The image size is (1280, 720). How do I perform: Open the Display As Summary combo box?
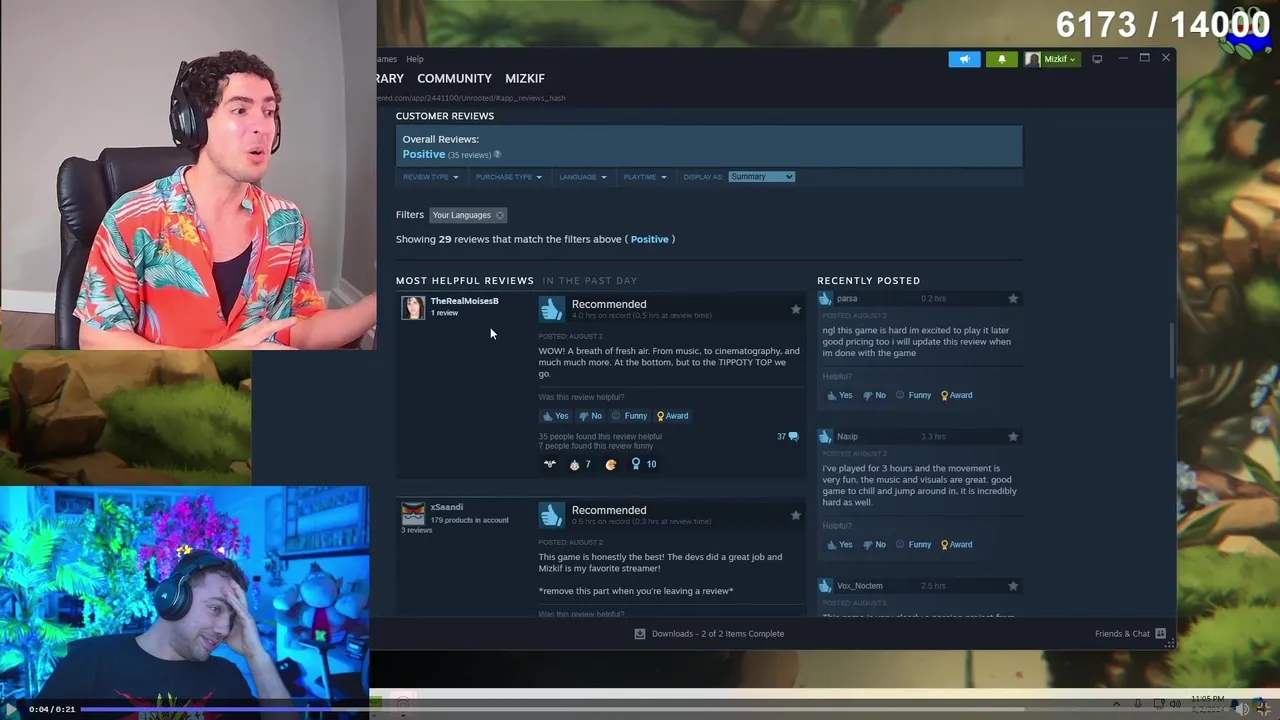click(761, 177)
